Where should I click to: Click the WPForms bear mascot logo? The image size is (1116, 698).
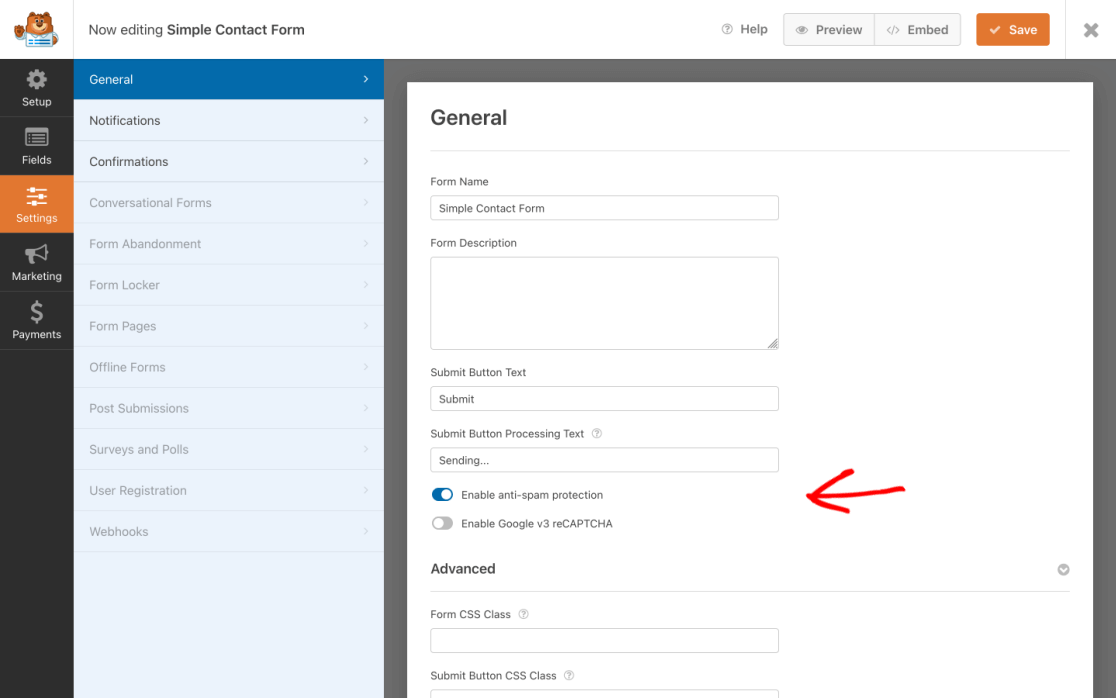click(x=36, y=29)
